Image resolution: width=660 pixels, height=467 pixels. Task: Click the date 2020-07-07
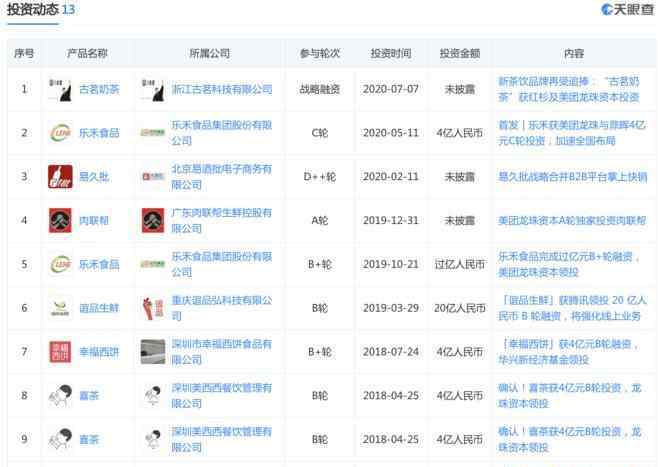point(391,89)
